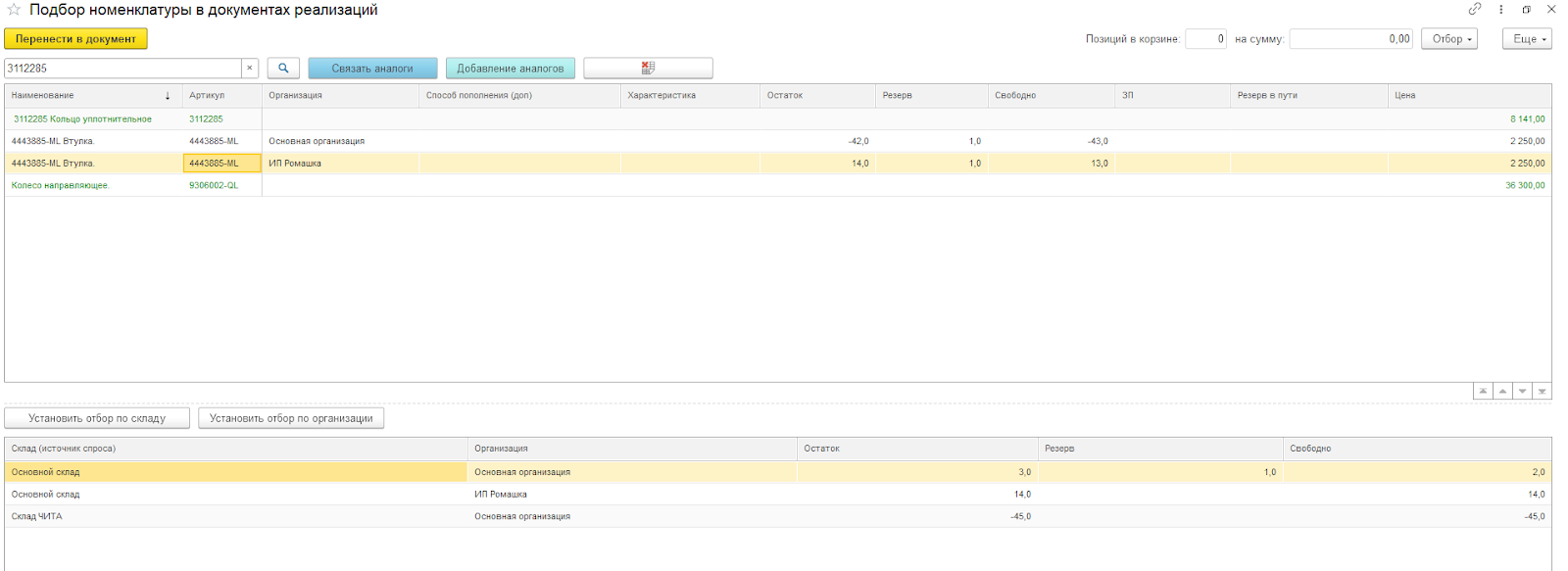Open the Отбор dropdown
This screenshot has width=1568, height=571.
point(1448,39)
